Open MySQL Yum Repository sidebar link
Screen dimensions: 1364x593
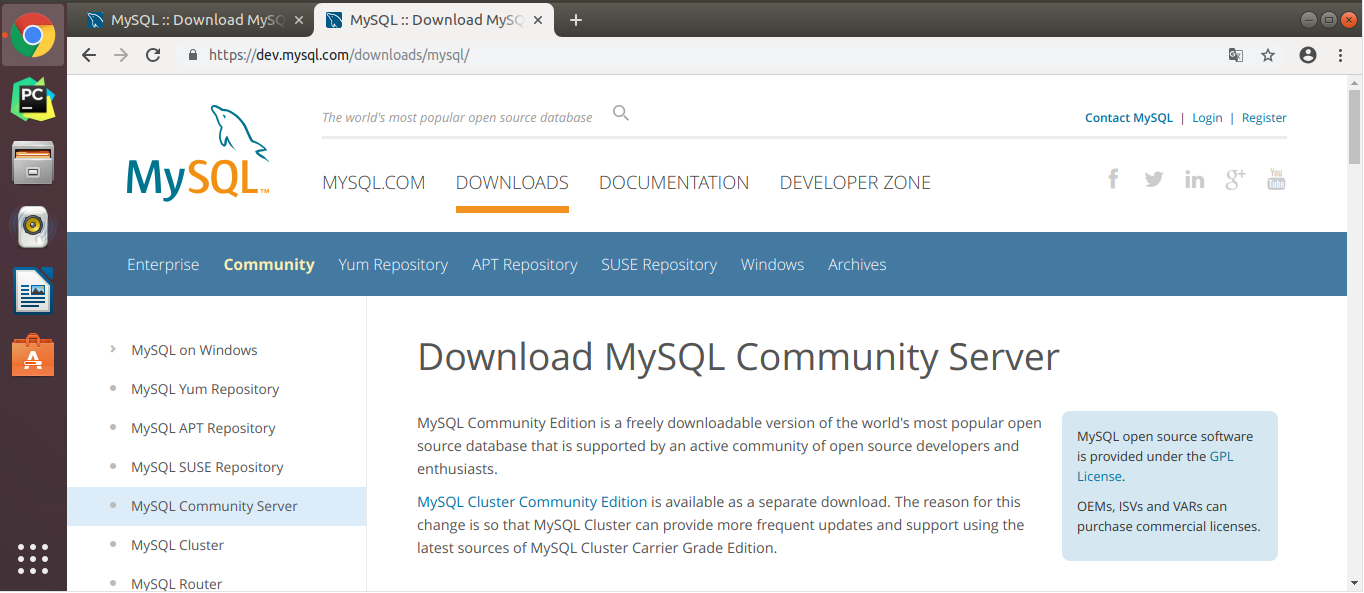click(x=205, y=389)
